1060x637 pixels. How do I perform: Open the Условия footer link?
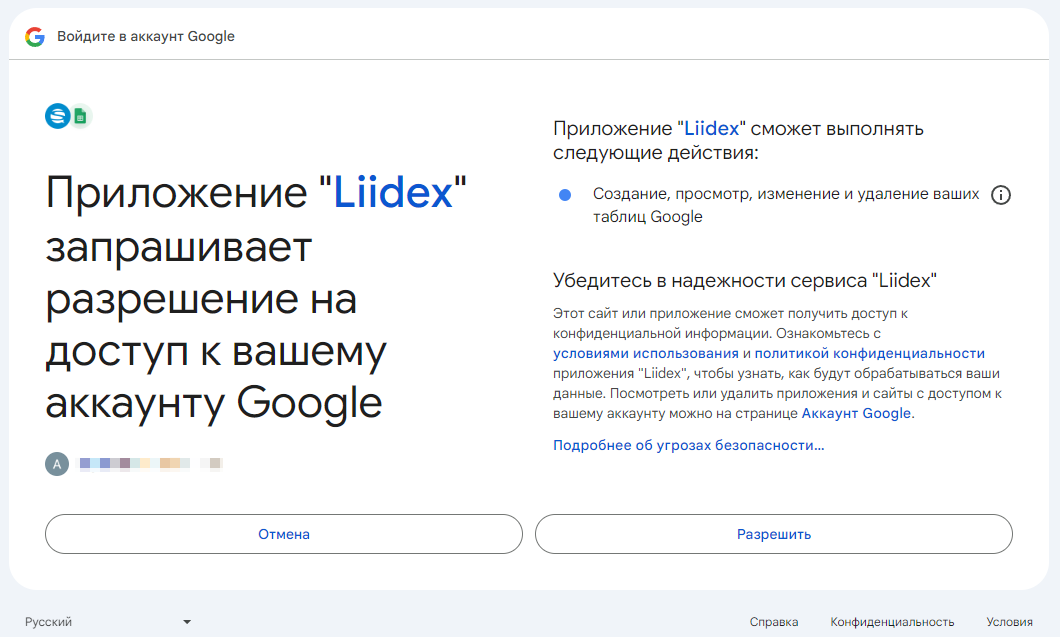coord(1009,622)
